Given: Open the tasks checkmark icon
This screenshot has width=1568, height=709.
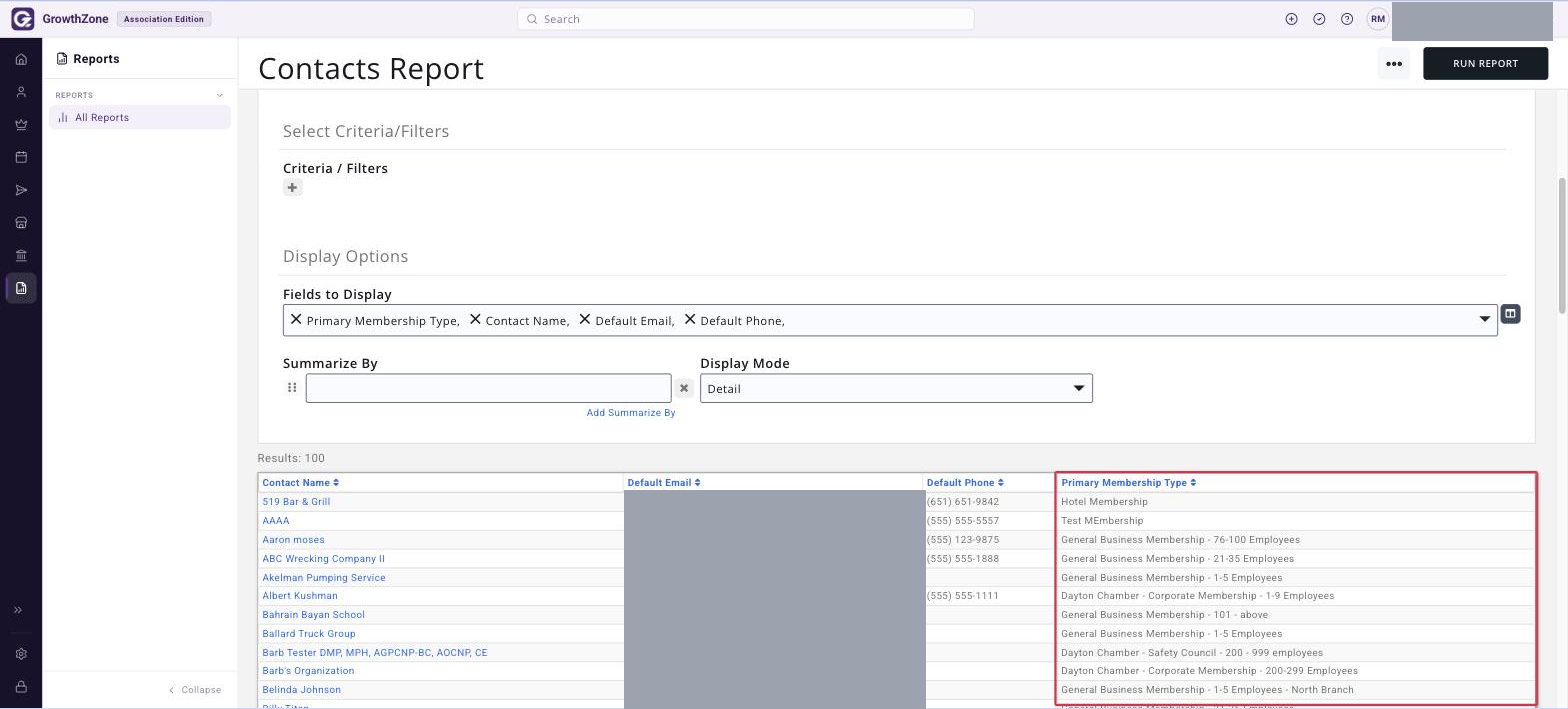Looking at the screenshot, I should click(x=1319, y=19).
